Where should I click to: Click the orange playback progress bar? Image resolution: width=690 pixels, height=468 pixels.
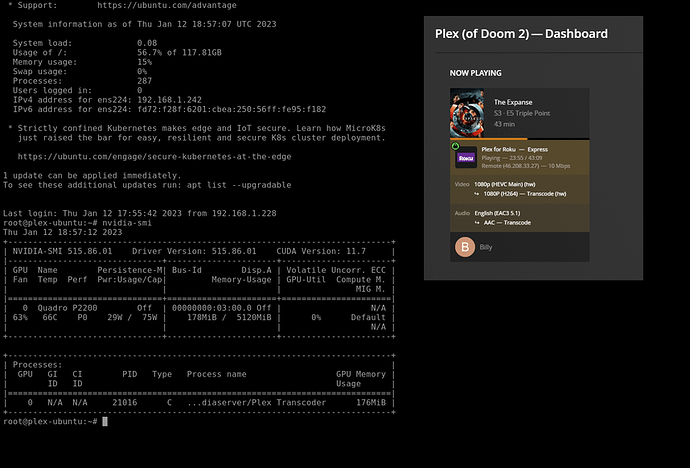tap(488, 139)
